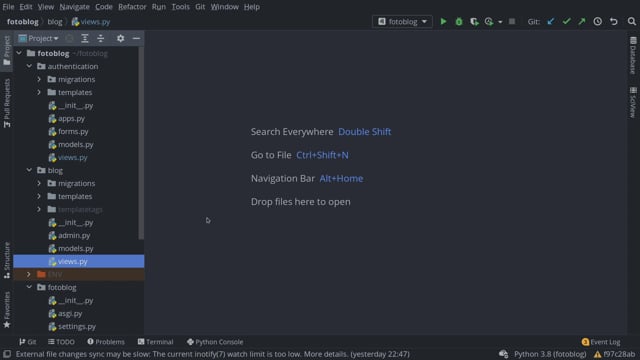Open the TODO tool window
Viewport: 640px width, 360px height.
(61, 342)
